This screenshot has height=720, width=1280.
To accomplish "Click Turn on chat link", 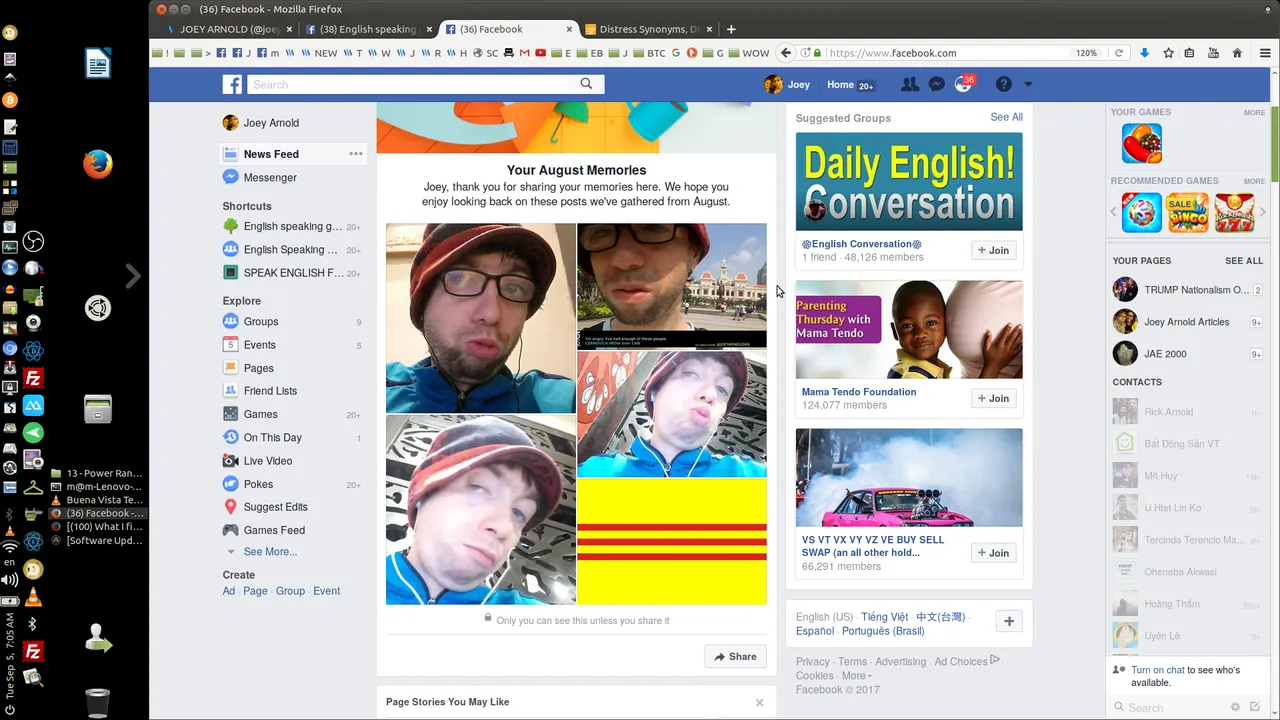I will pyautogui.click(x=1157, y=670).
